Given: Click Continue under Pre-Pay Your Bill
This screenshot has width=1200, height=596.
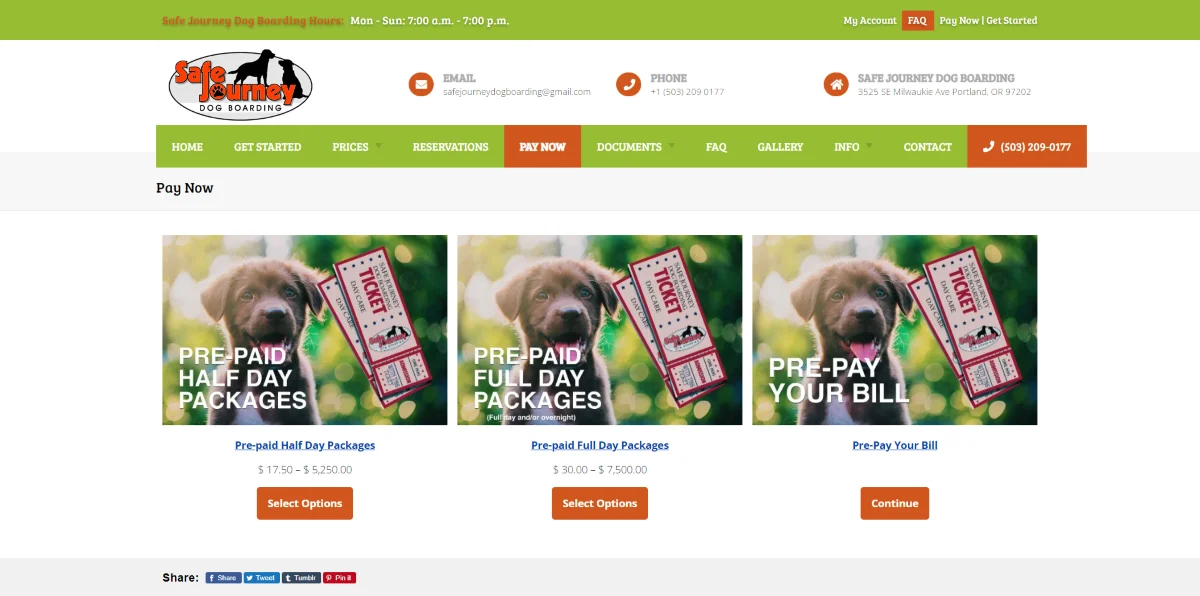Looking at the screenshot, I should pyautogui.click(x=895, y=503).
